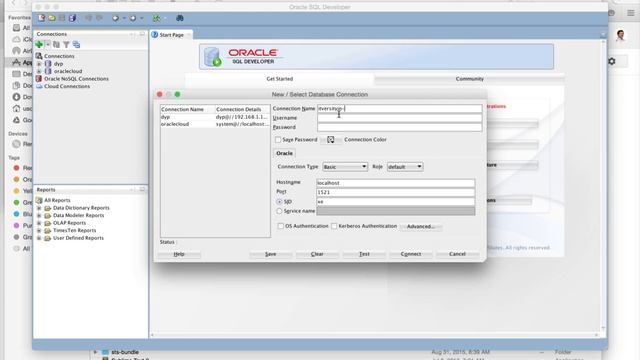Open the Connection Type dropdown
640x360 pixels.
(x=345, y=167)
